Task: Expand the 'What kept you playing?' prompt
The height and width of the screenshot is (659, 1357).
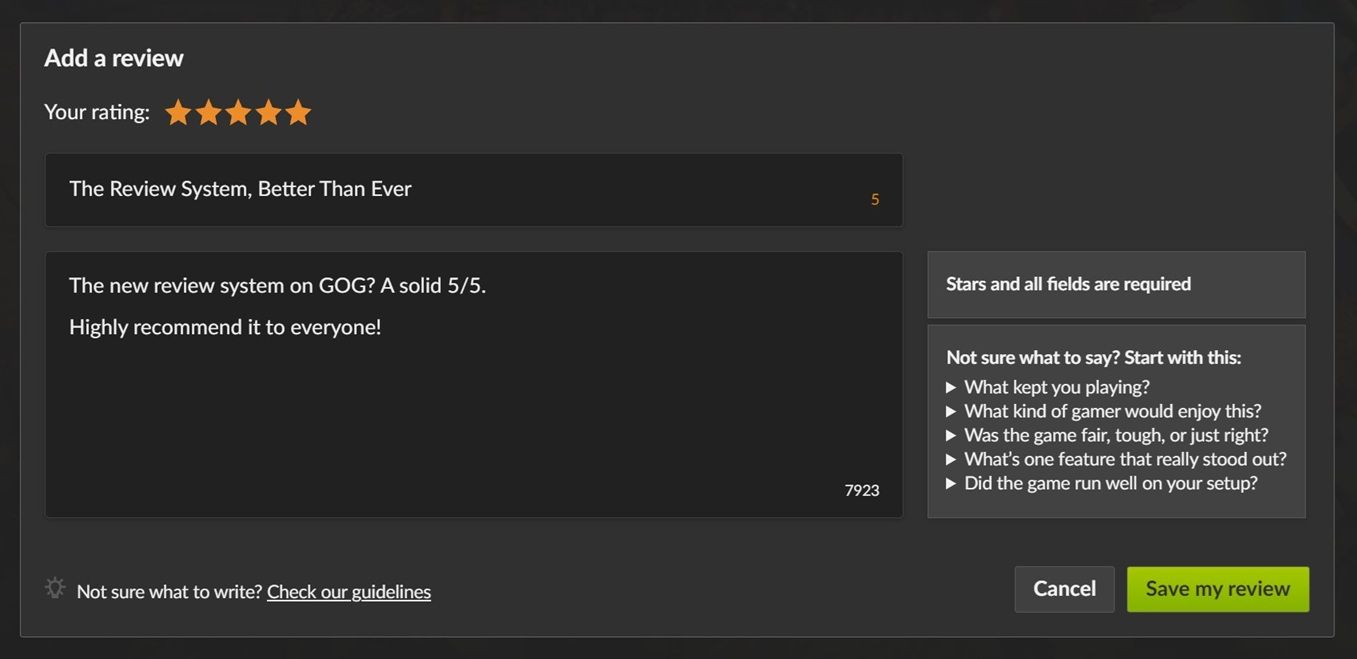Action: pyautogui.click(x=1056, y=387)
